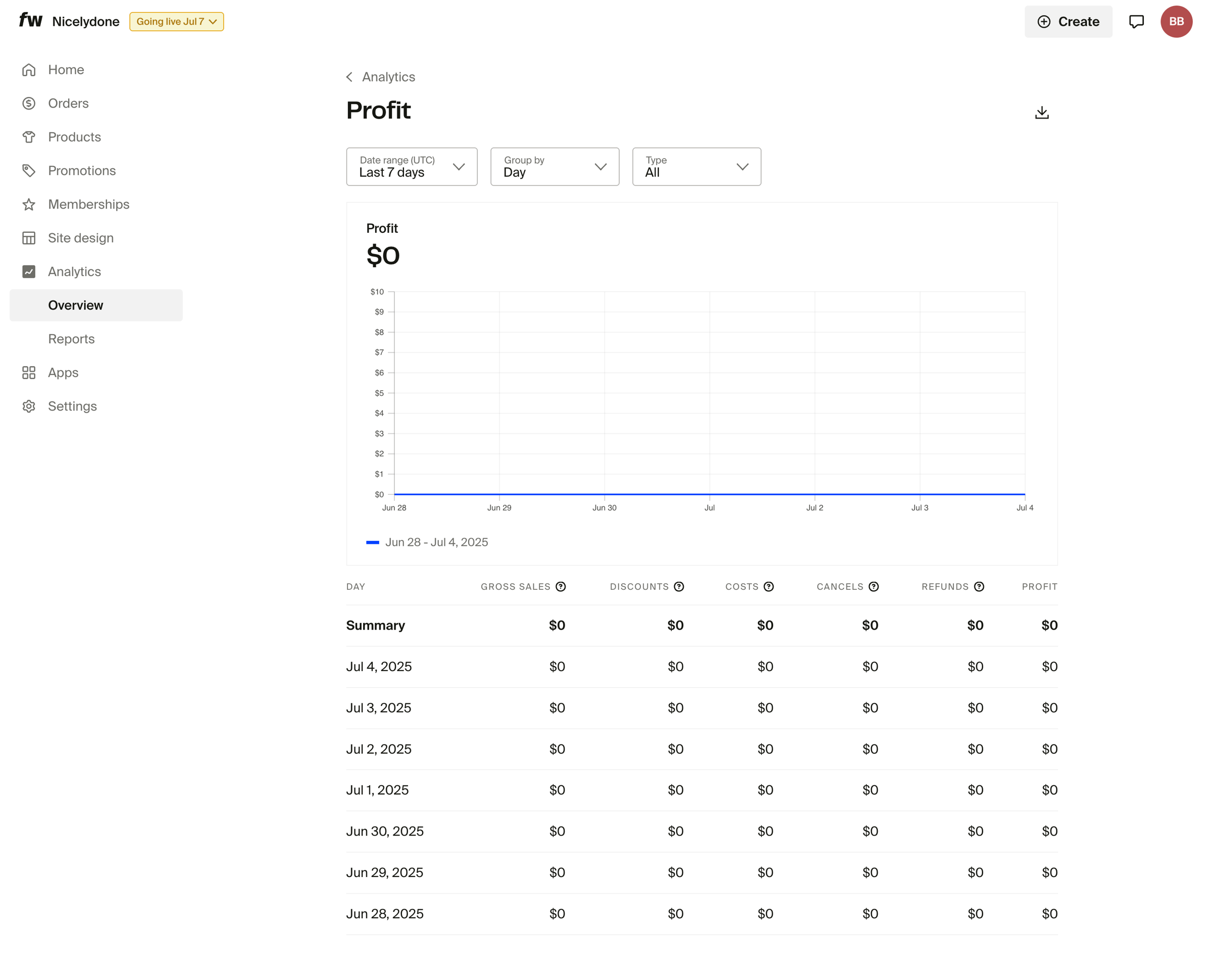
Task: Click the Apps grid icon
Action: tap(29, 373)
